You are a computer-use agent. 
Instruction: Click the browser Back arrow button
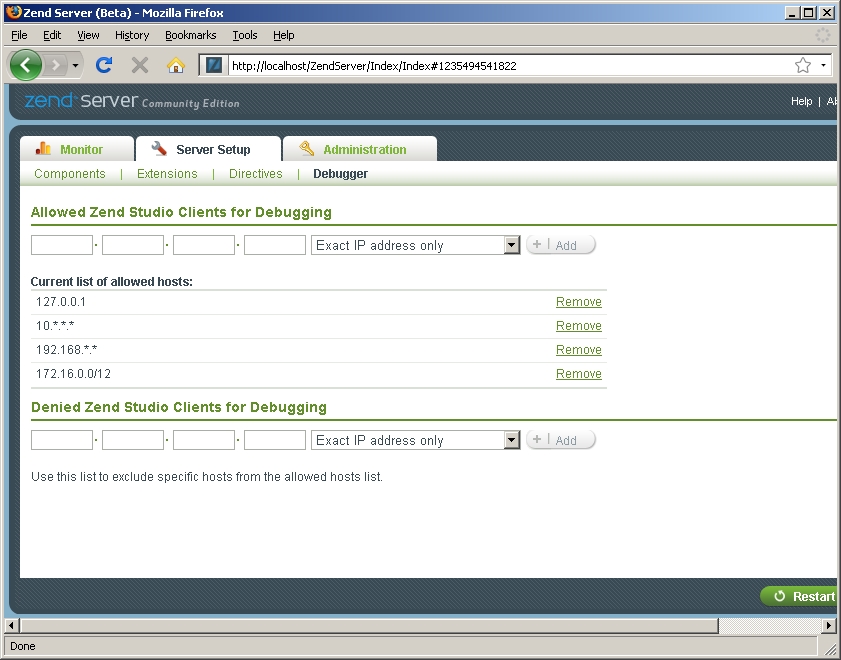click(x=27, y=65)
